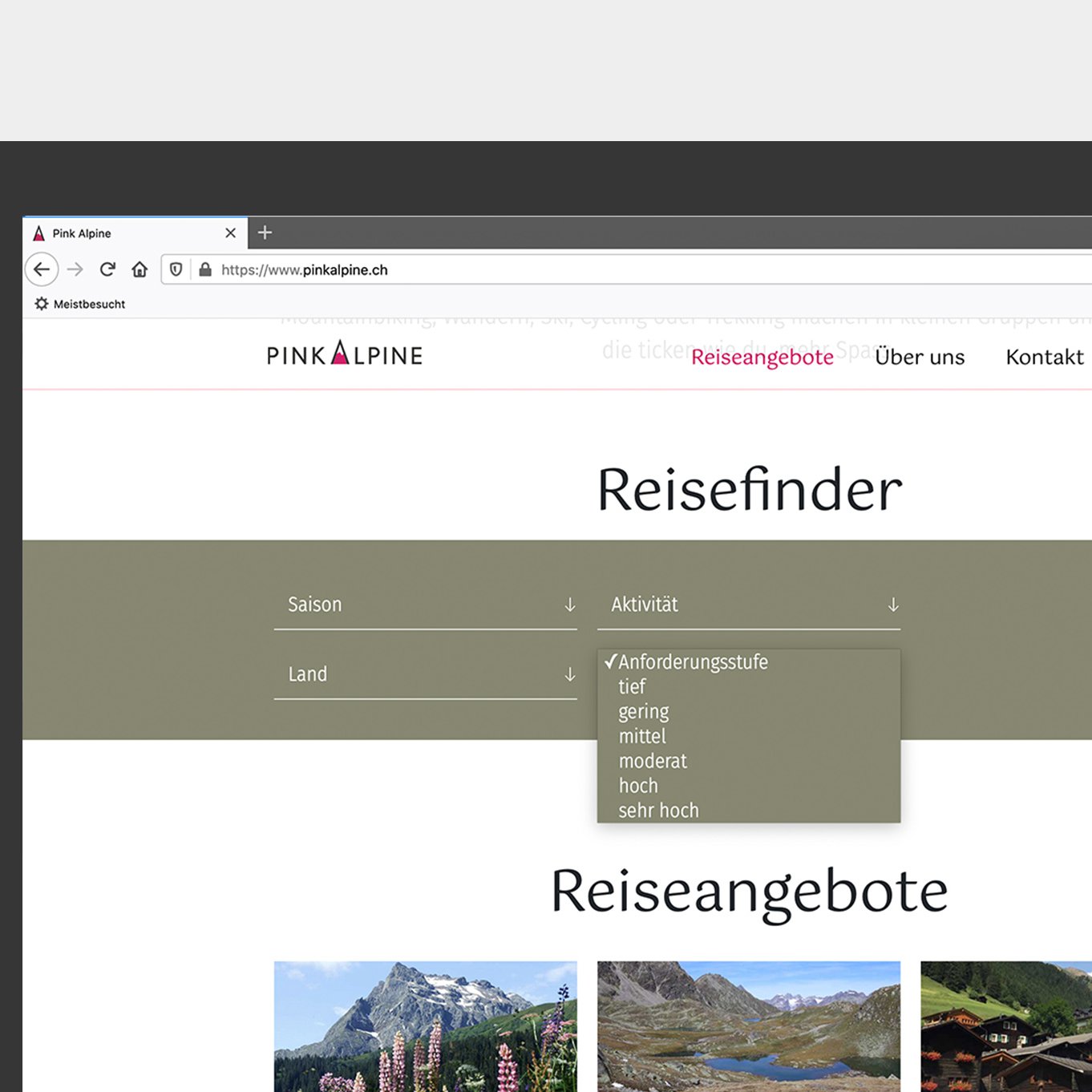Select 'sehr hoch' difficulty level
The width and height of the screenshot is (1092, 1092).
[x=658, y=810]
